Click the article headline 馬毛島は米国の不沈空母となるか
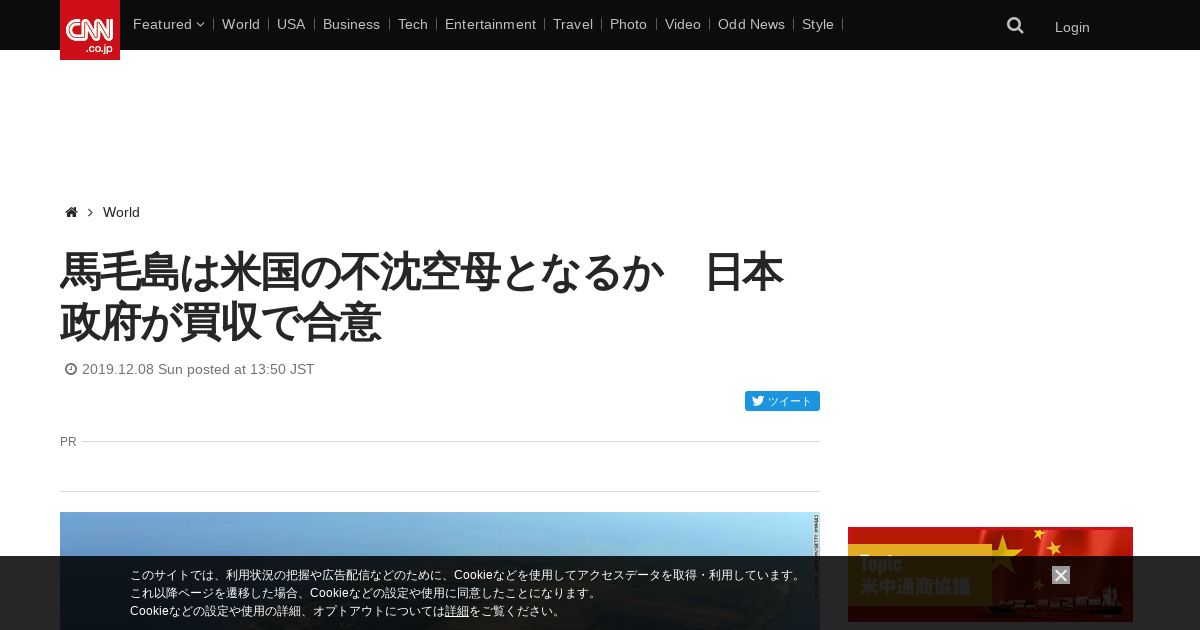 click(421, 298)
